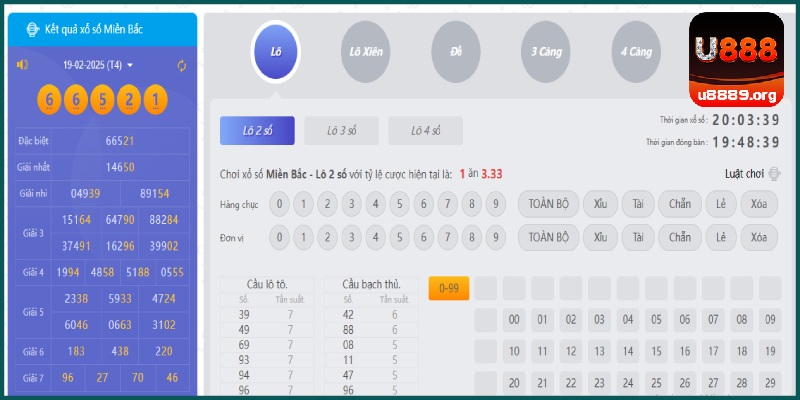Choose the 3 Càng circle
Viewport: 800px width, 400px height.
[x=546, y=50]
